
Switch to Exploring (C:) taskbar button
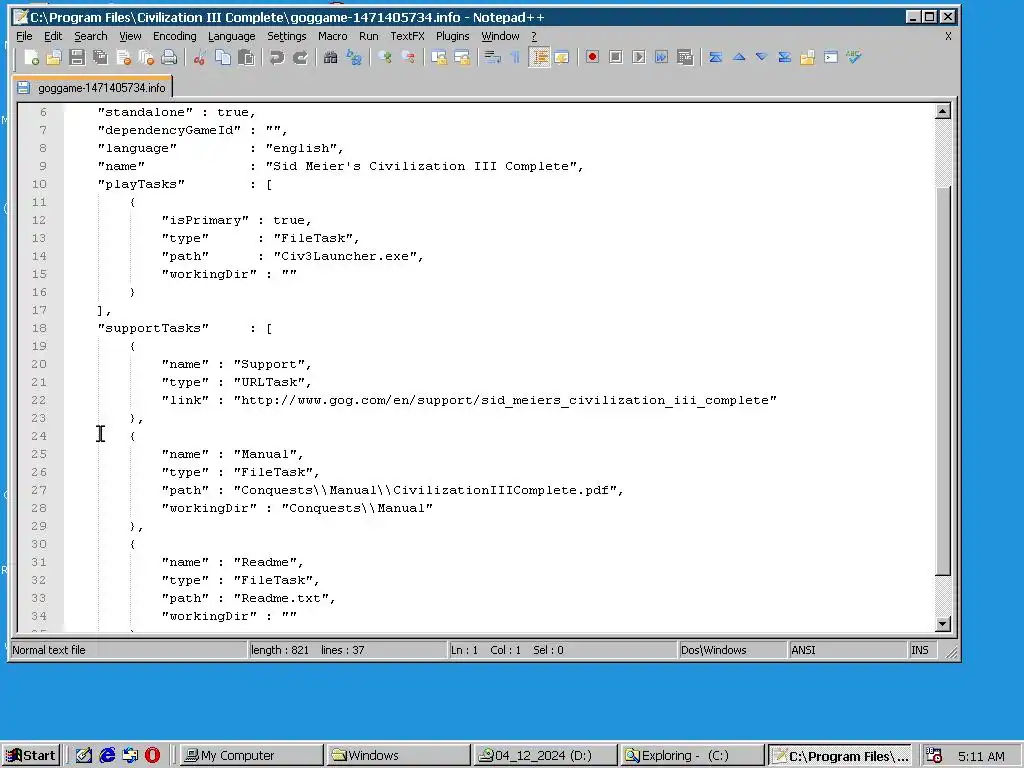pos(693,756)
